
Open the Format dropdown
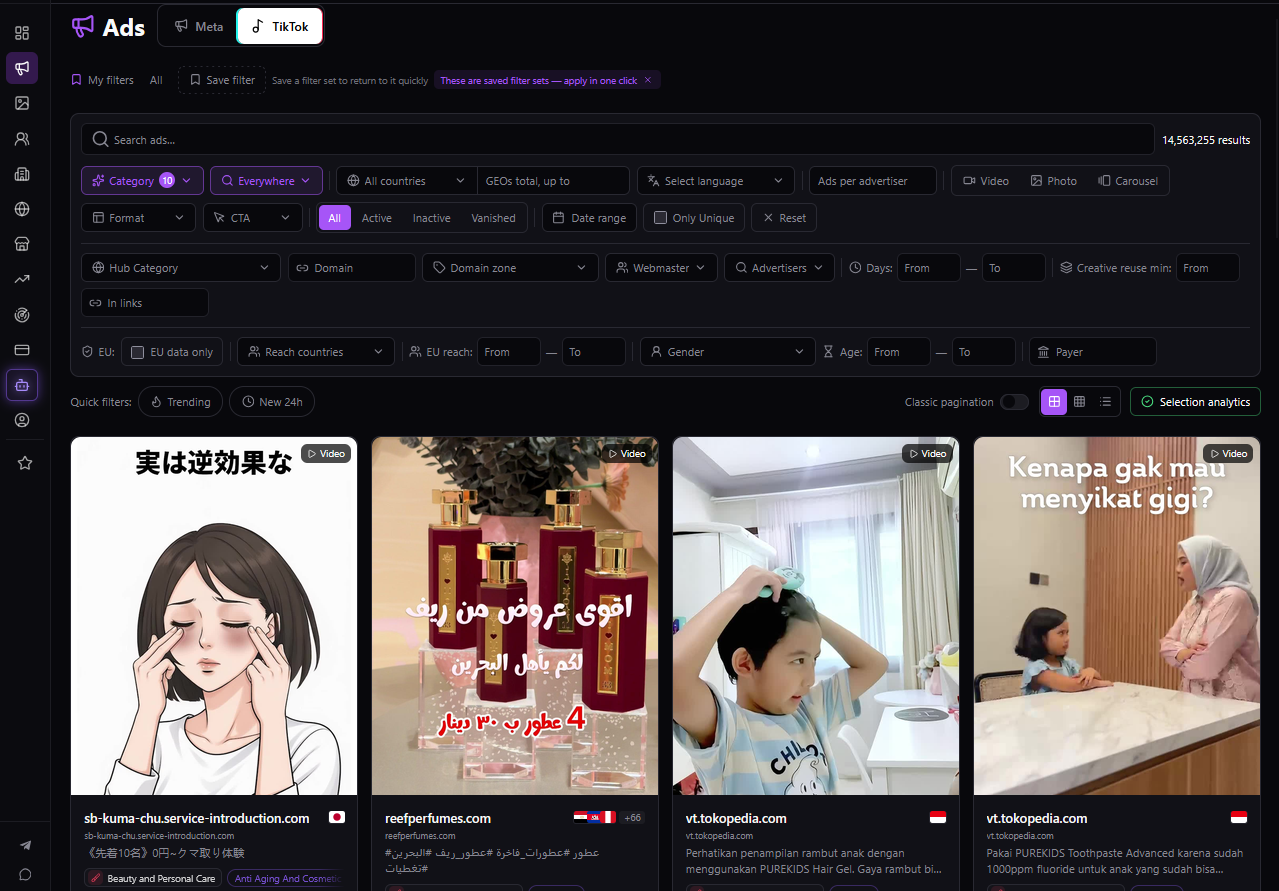(138, 218)
